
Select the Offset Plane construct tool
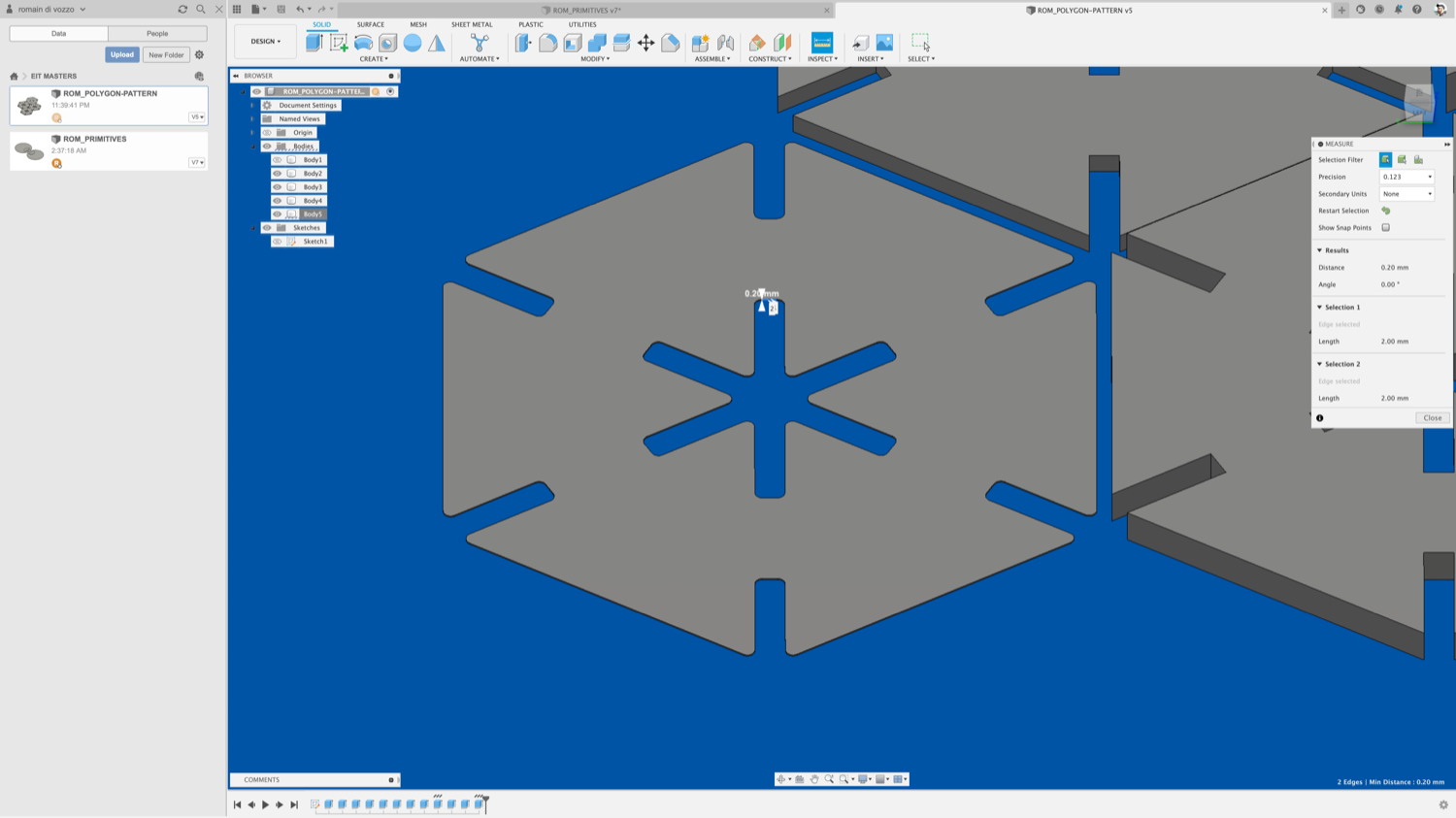757,42
